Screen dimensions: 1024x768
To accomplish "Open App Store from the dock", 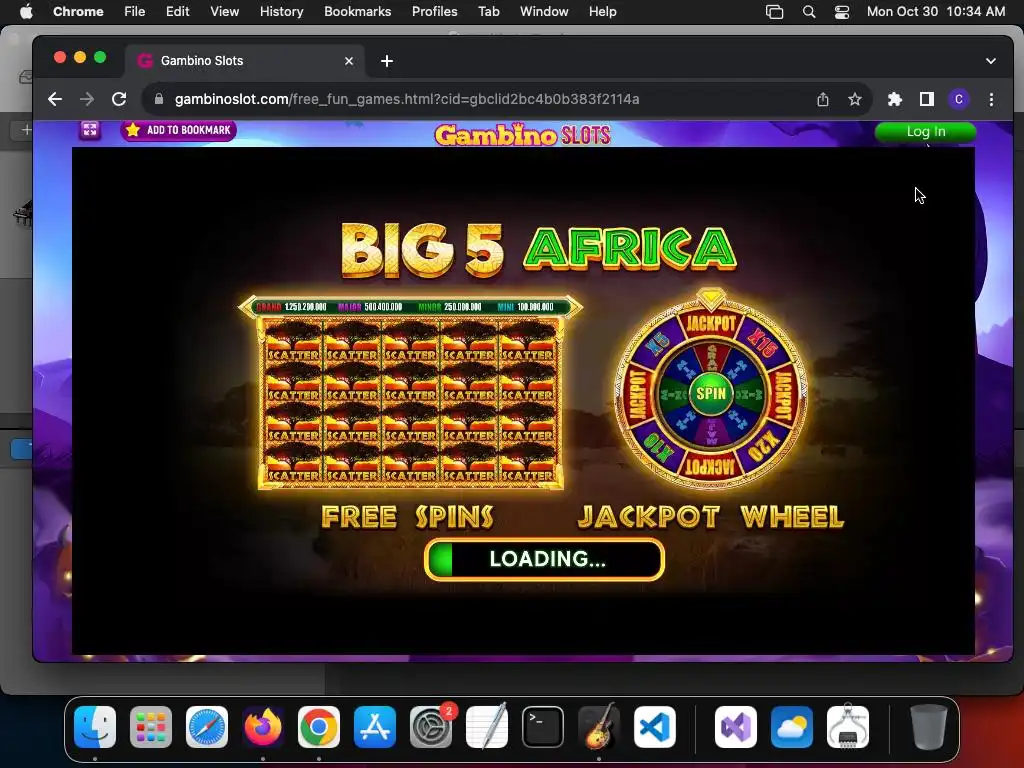I will (375, 727).
